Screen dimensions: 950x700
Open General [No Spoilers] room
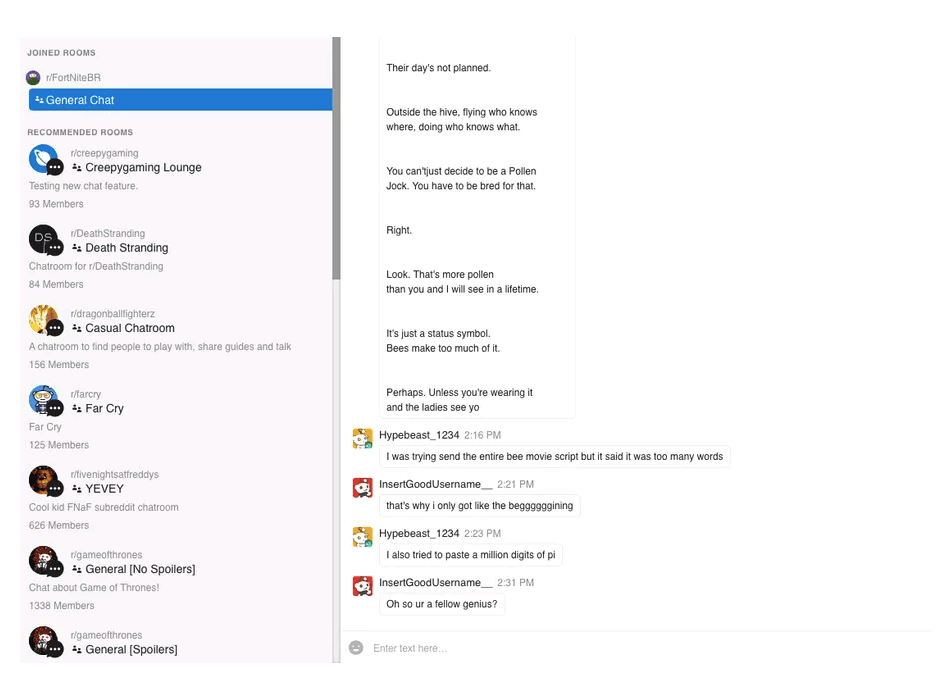[140, 569]
